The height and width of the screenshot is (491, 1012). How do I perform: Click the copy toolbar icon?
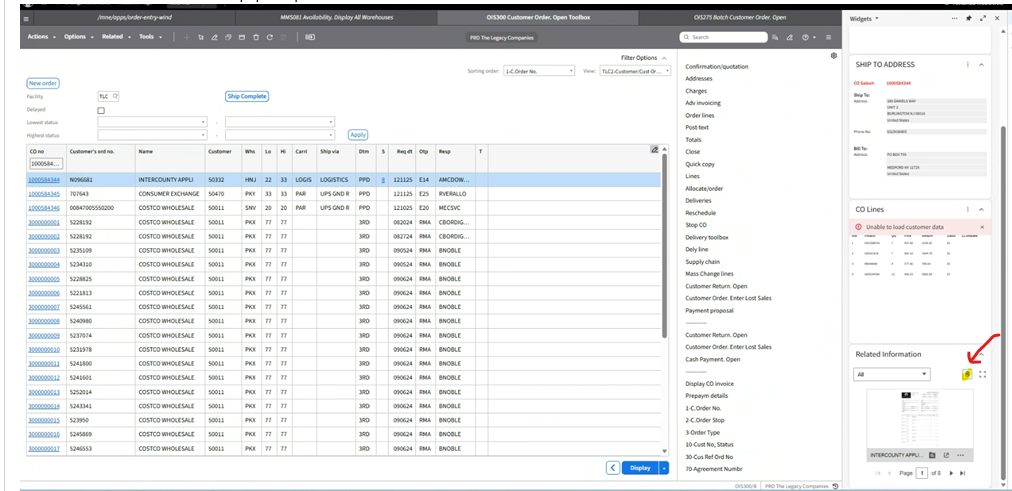coord(228,37)
